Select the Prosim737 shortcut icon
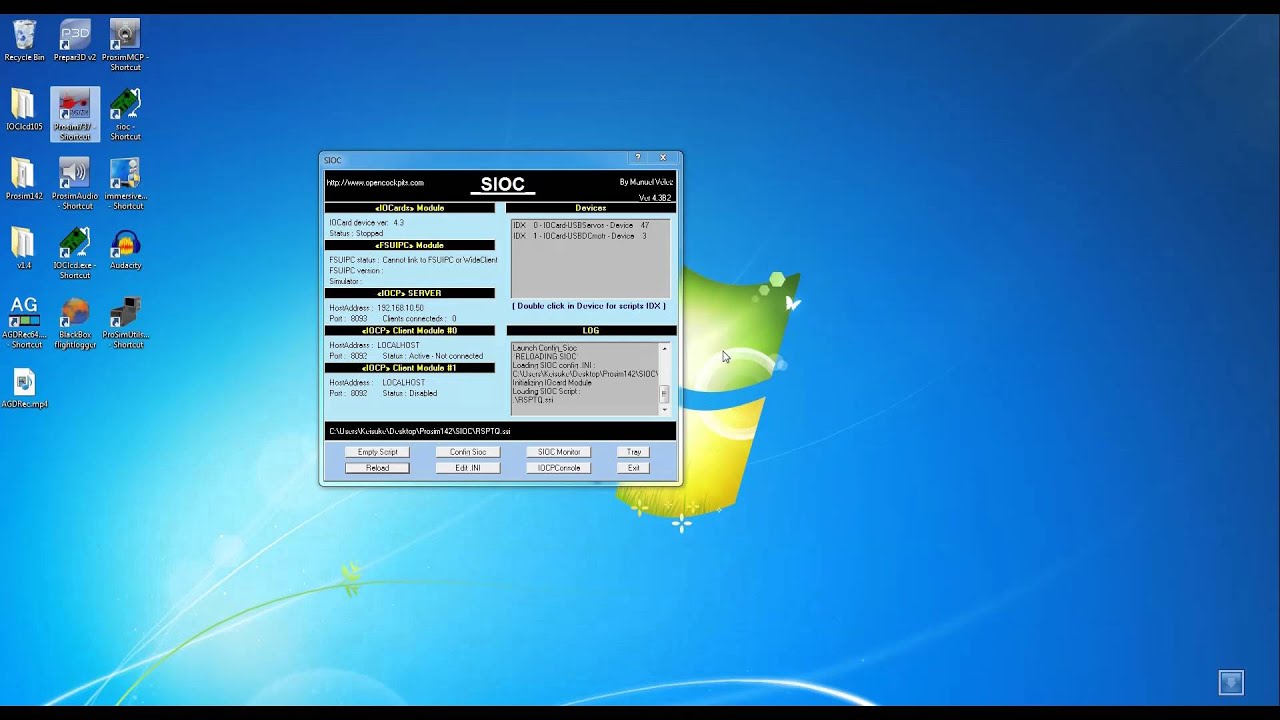1280x720 pixels. (x=75, y=115)
